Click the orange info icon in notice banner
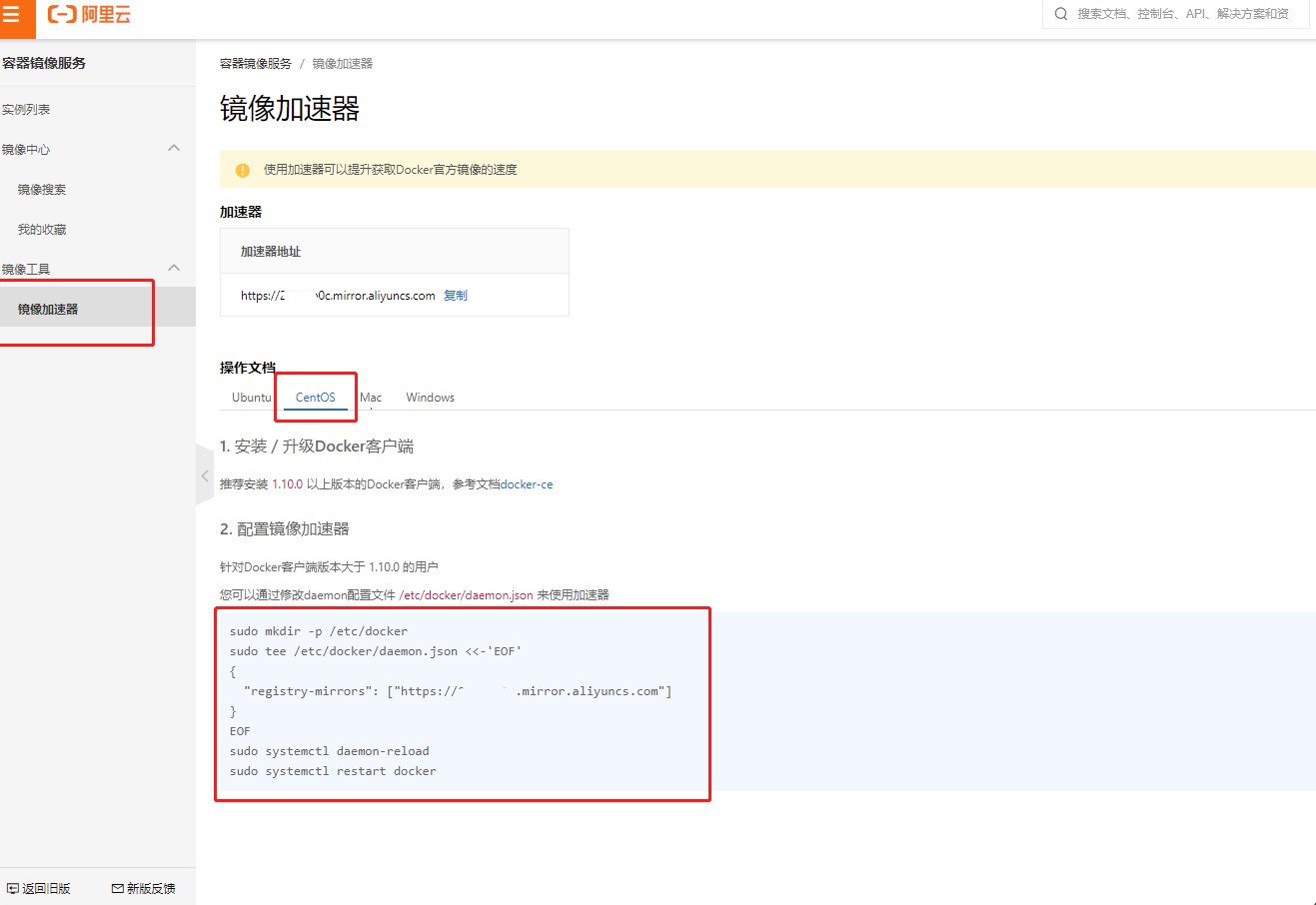 242,170
